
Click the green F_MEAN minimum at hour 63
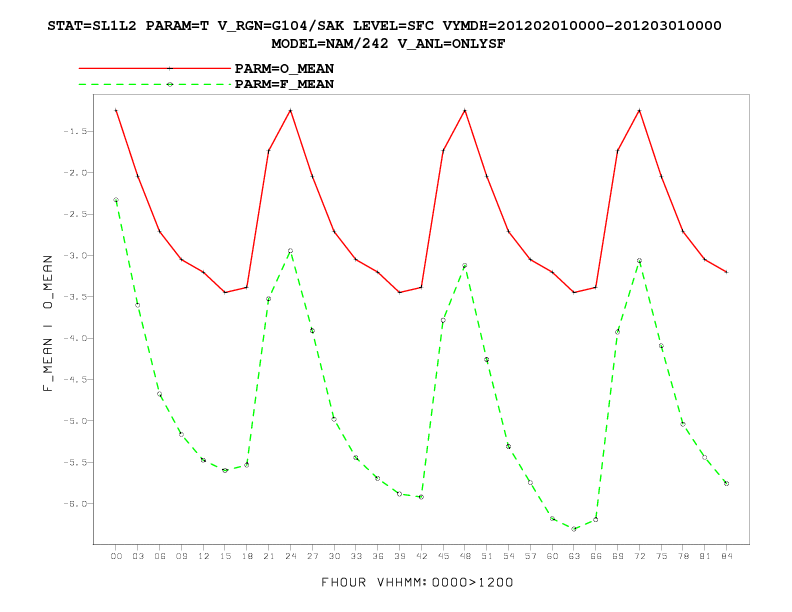pyautogui.click(x=574, y=529)
